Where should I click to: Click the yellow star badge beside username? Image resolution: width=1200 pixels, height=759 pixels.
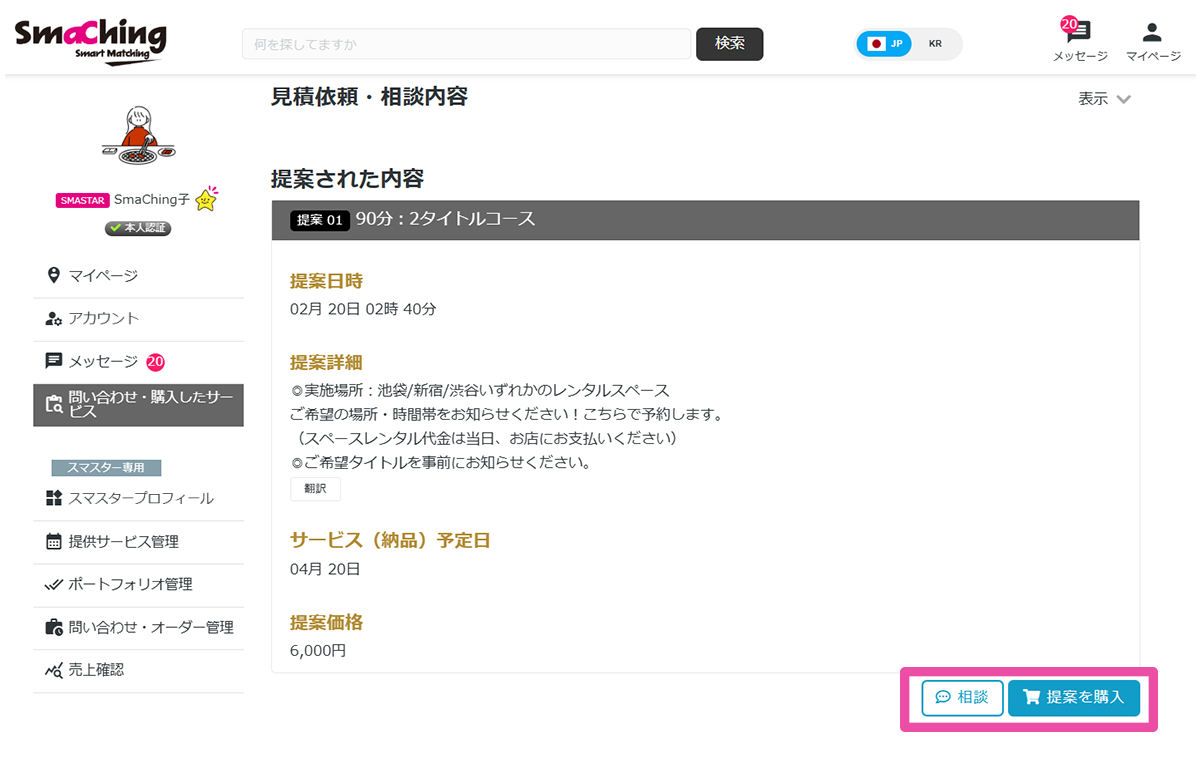pyautogui.click(x=206, y=199)
